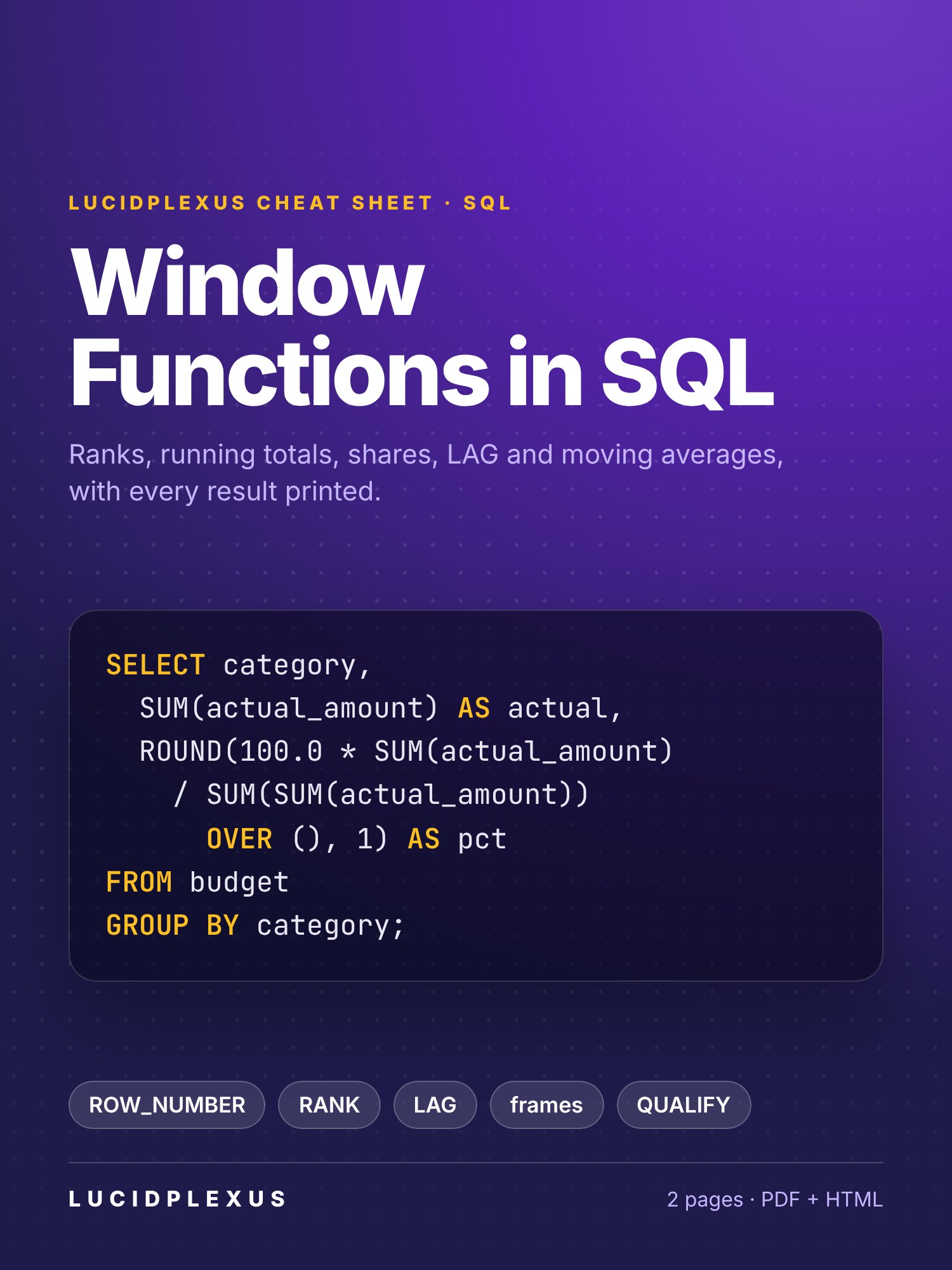
Task: Click the "Window Functions in SQL" title
Action: coord(422,327)
